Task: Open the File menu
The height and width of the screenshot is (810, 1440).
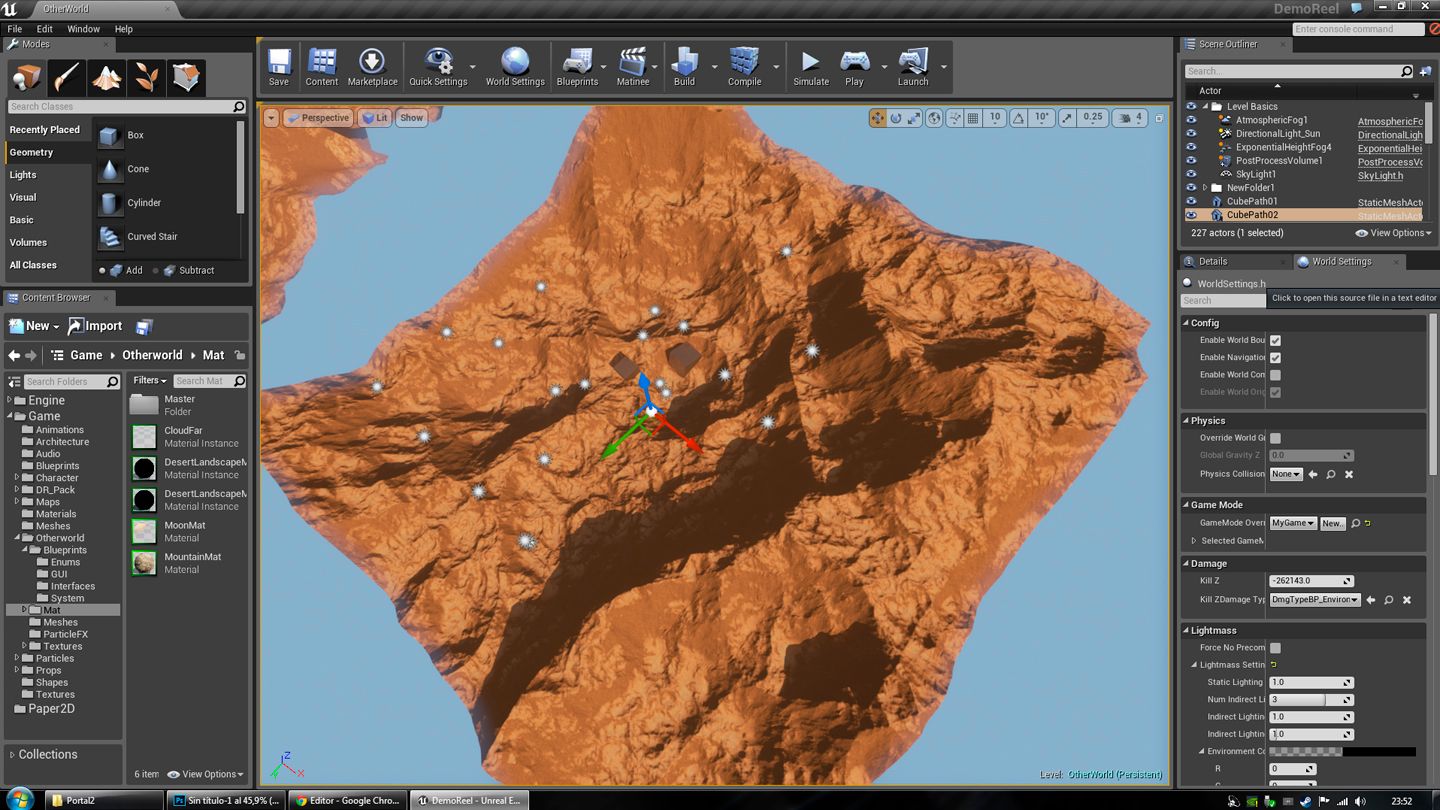Action: coord(15,29)
